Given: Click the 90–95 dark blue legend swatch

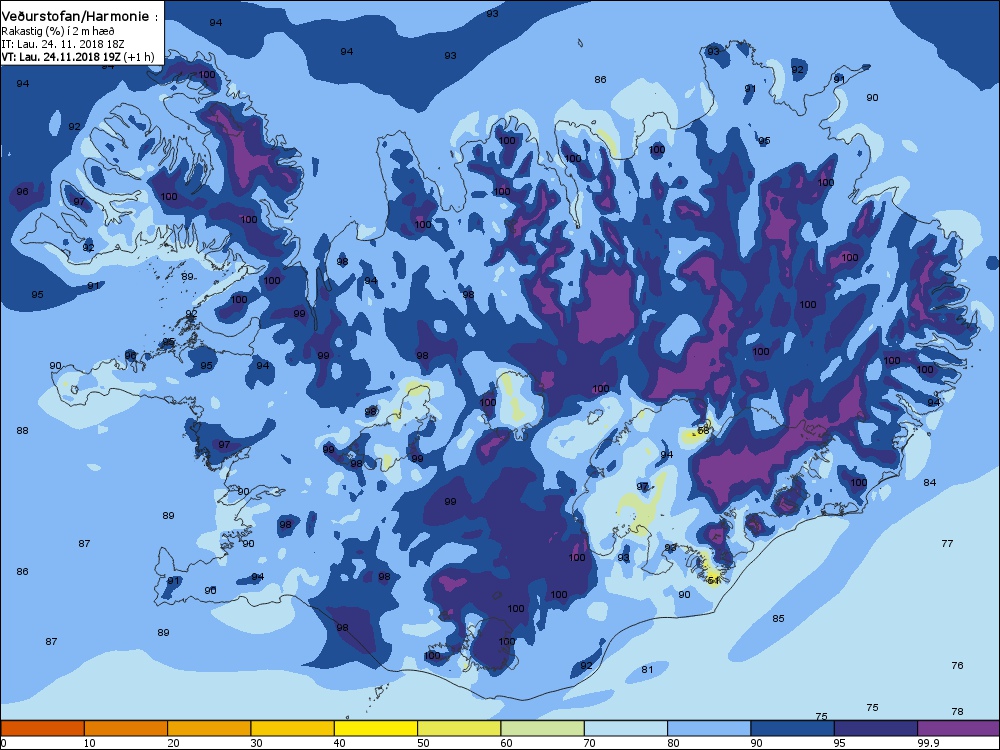Looking at the screenshot, I should [x=793, y=728].
